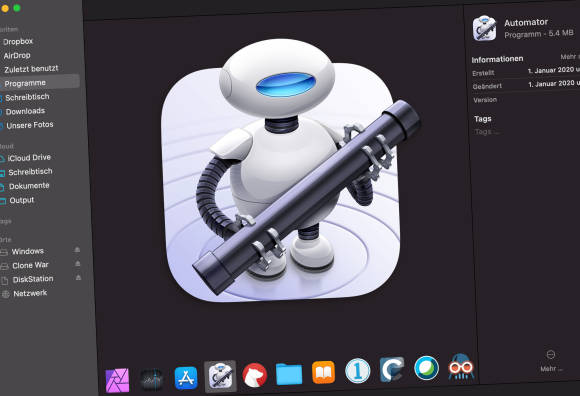Open Affinity Photo from the Dock
The width and height of the screenshot is (580, 396).
click(117, 380)
